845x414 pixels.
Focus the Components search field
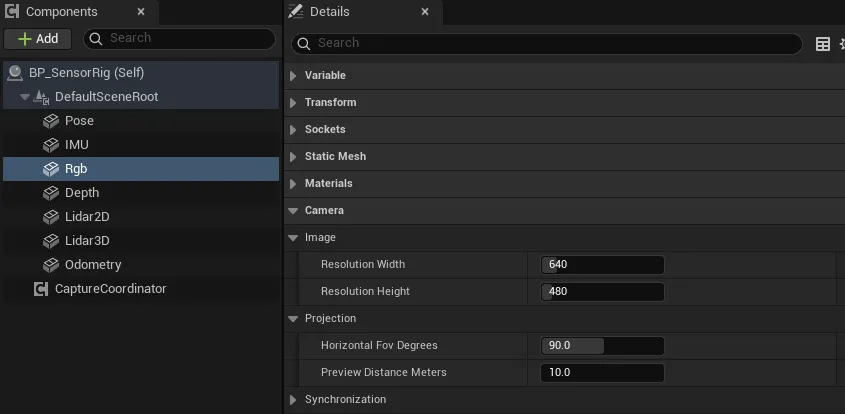179,38
